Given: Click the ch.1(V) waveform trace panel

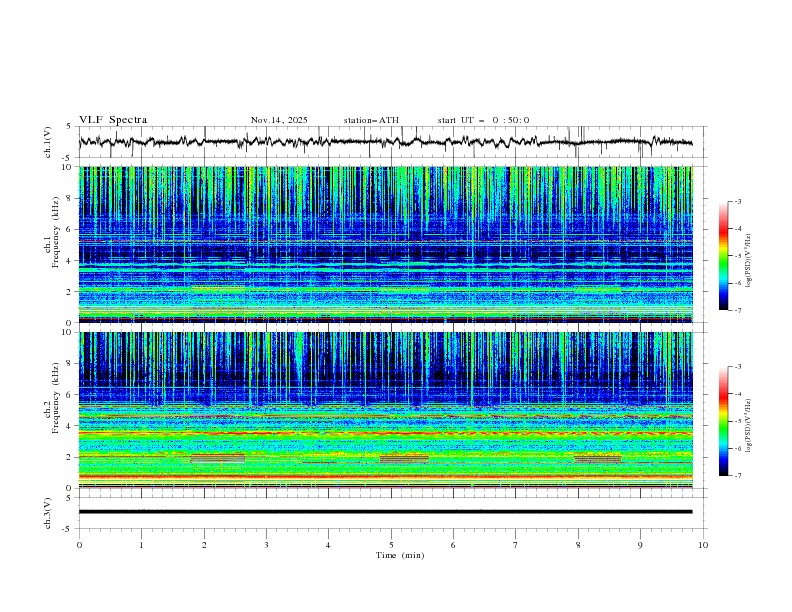Looking at the screenshot, I should 390,142.
